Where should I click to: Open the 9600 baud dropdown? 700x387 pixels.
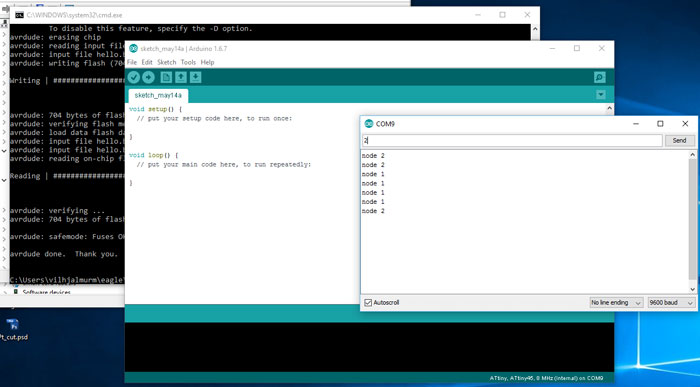click(x=671, y=303)
